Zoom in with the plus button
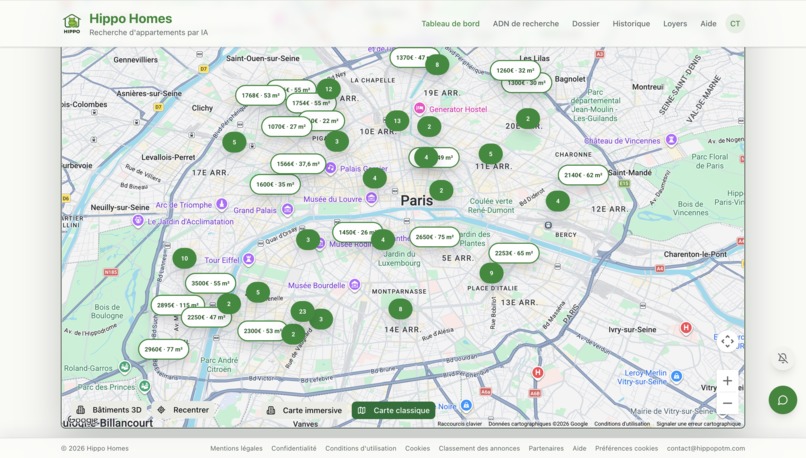This screenshot has width=806, height=458. (x=727, y=381)
